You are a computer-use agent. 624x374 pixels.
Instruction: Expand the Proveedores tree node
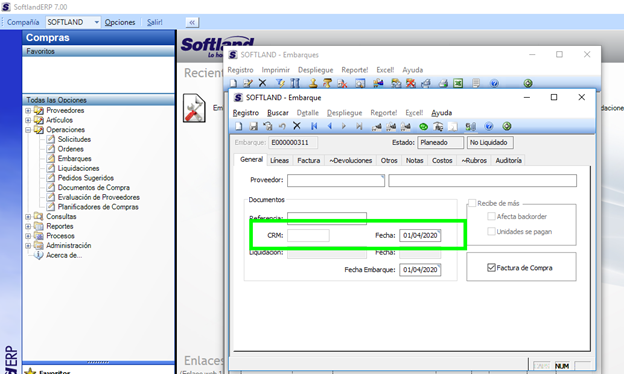28,111
